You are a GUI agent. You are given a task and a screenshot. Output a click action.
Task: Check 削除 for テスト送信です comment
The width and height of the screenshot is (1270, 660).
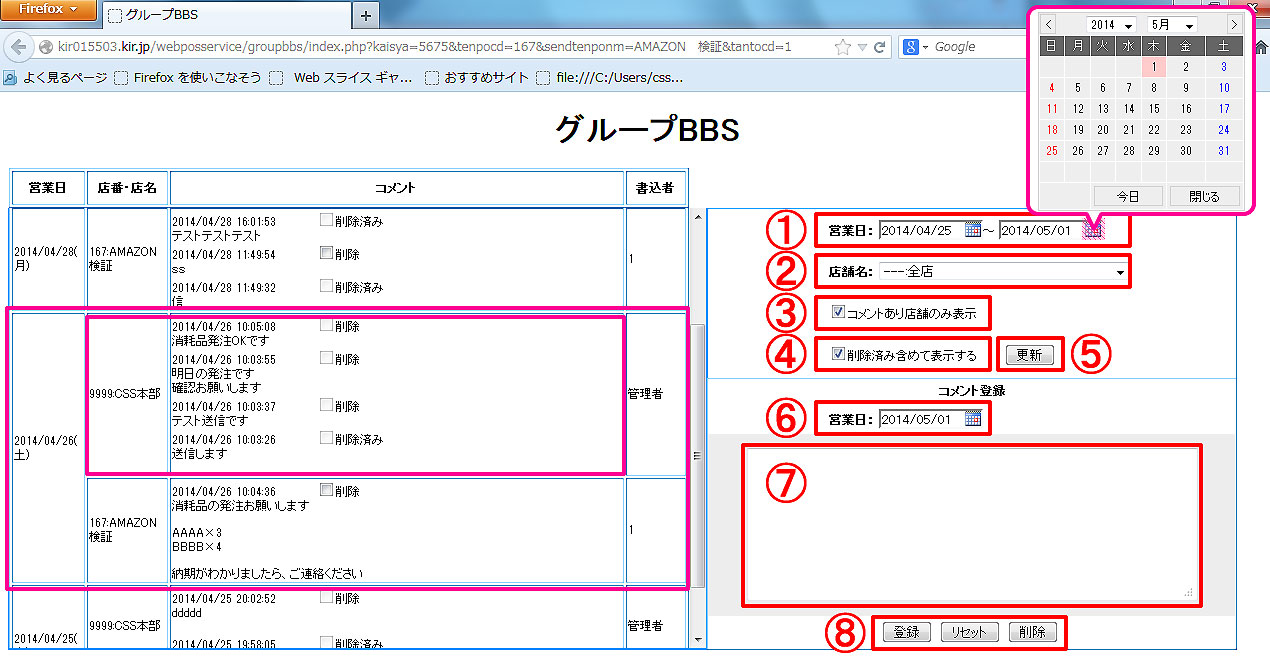click(326, 405)
